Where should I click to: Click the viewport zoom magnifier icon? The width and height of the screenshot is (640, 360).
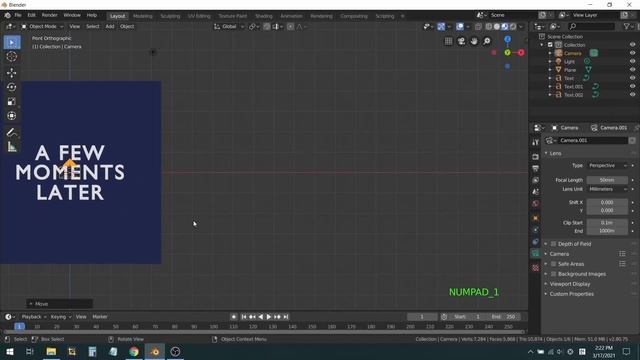point(487,41)
